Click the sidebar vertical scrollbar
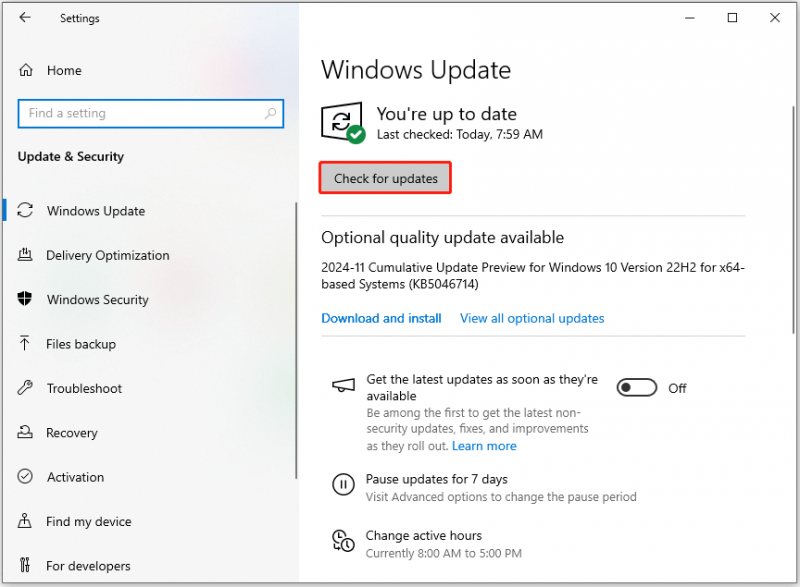The height and width of the screenshot is (587, 800). pyautogui.click(x=296, y=340)
